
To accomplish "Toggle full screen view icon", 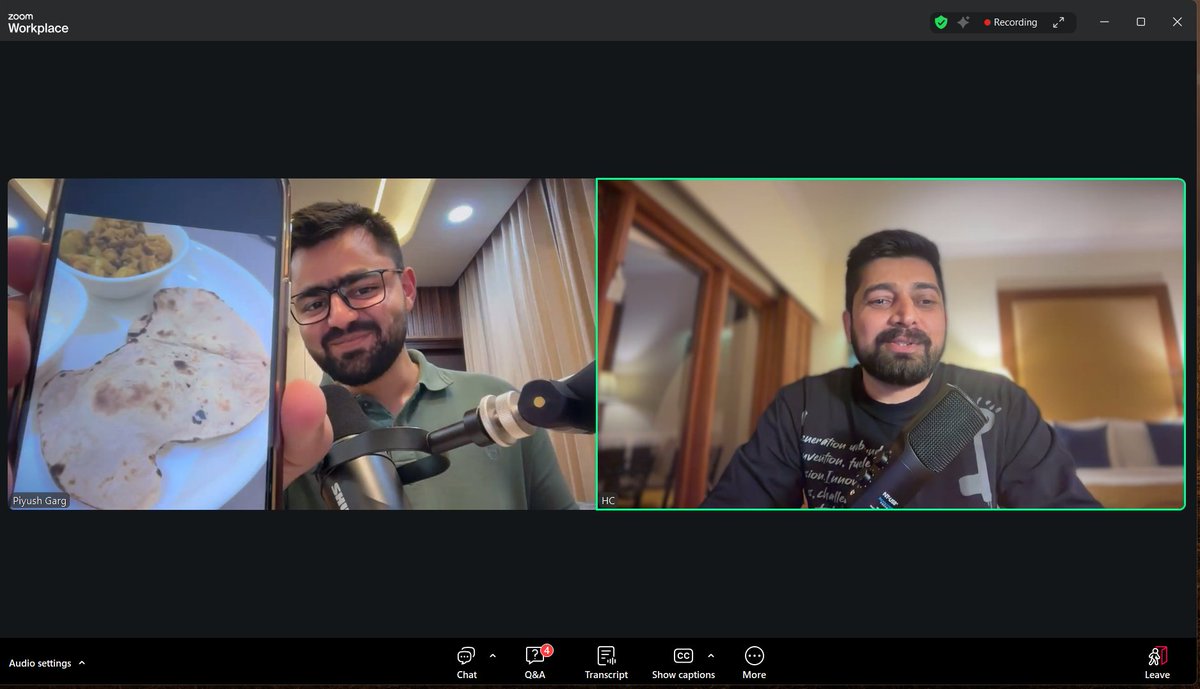I will tap(1058, 22).
